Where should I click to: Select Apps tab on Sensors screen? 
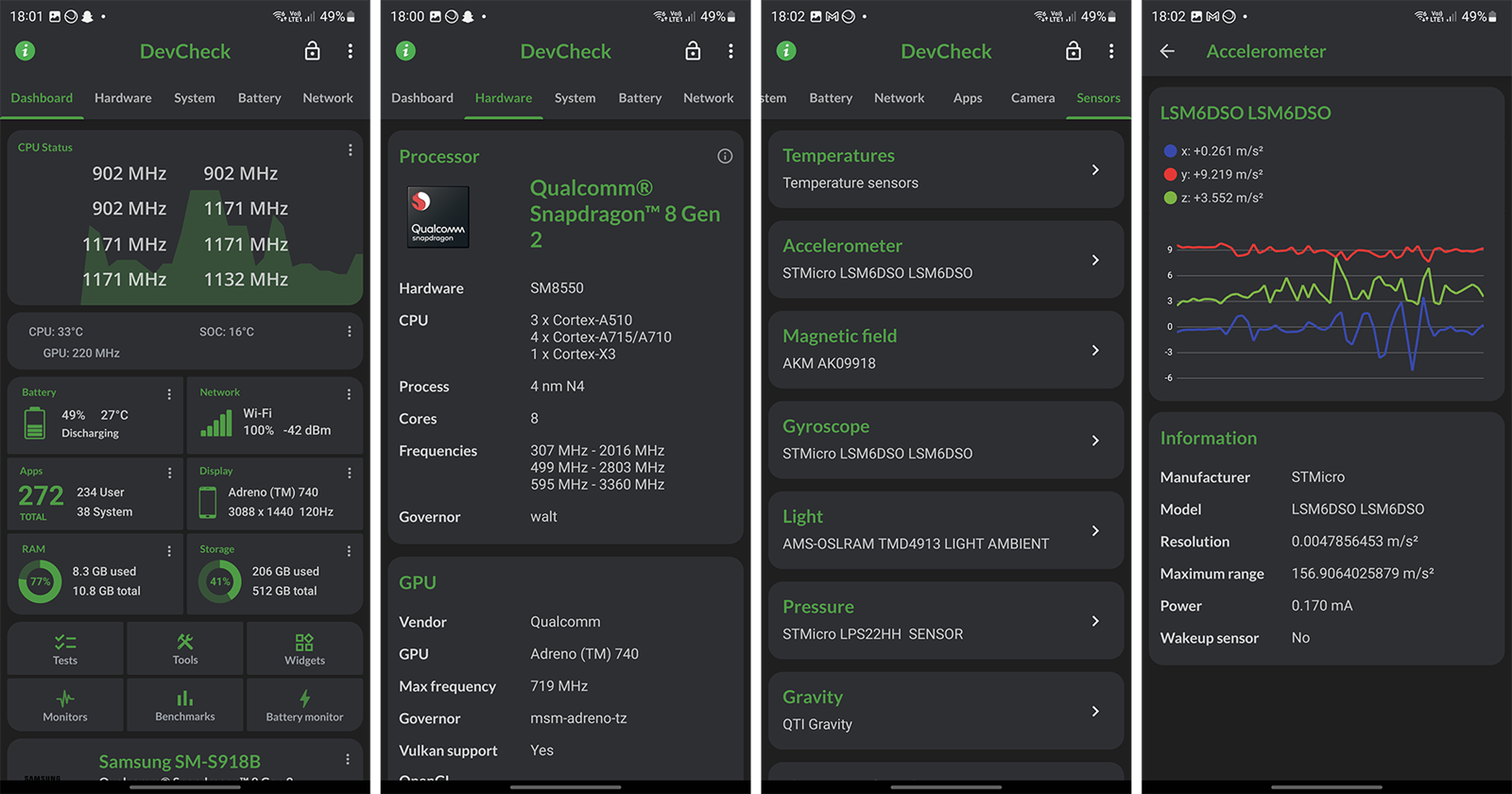(x=968, y=98)
